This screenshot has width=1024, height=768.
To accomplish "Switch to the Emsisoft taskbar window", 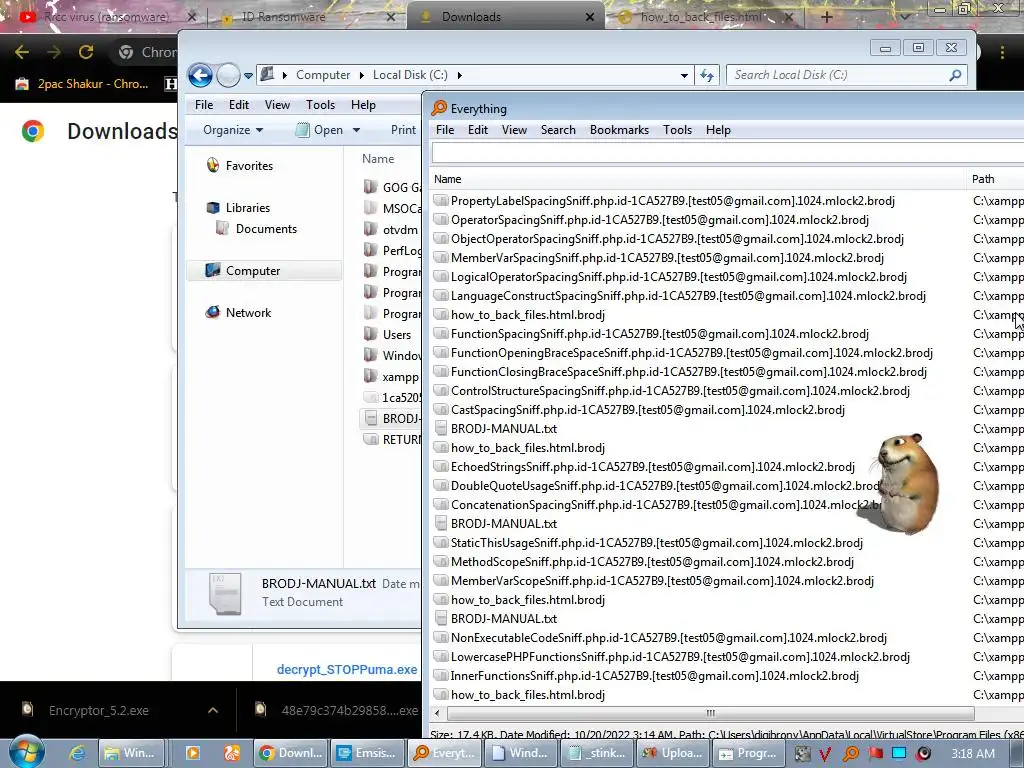I will [366, 753].
